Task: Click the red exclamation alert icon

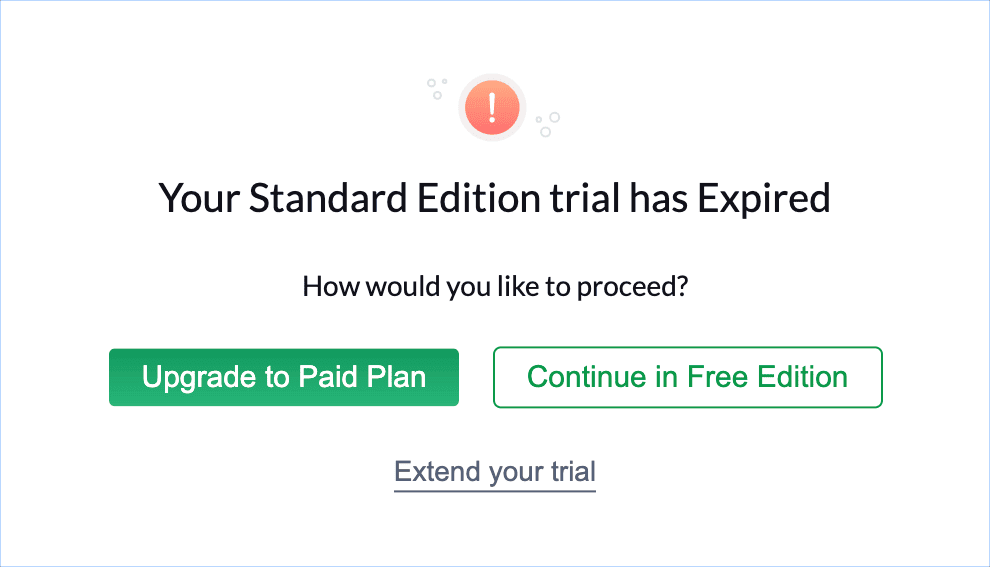Action: 490,106
